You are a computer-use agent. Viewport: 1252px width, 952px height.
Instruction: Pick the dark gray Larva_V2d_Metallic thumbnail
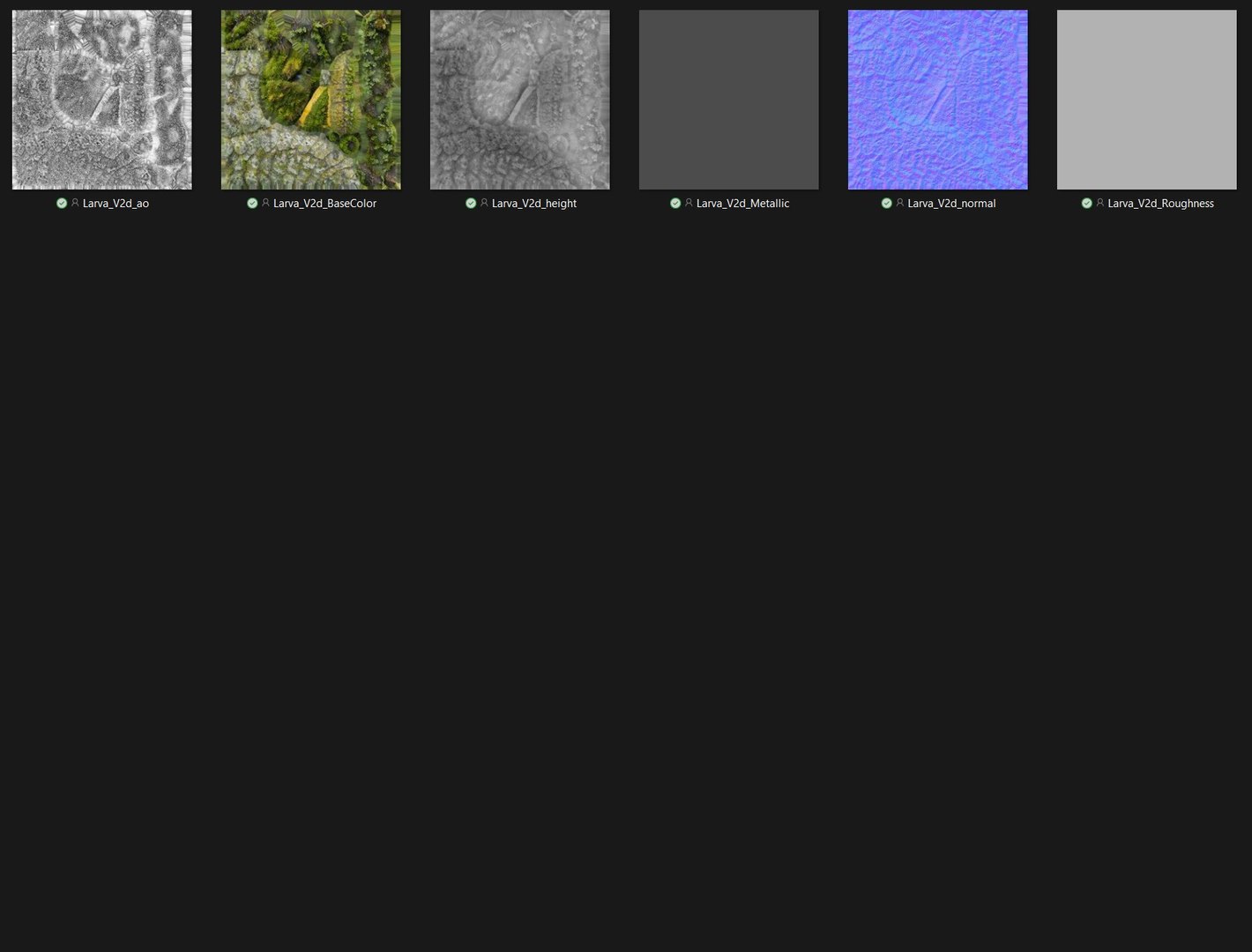(729, 100)
